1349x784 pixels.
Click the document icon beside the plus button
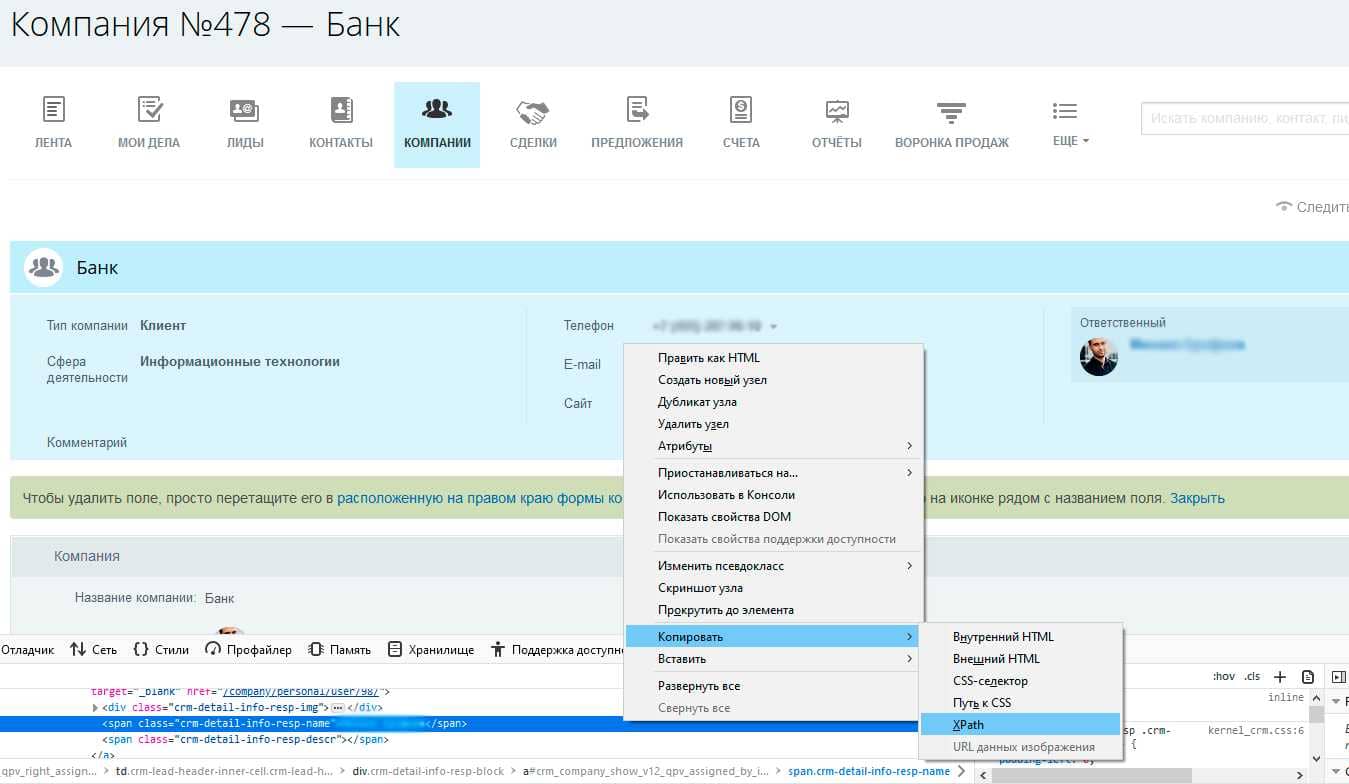[1307, 677]
